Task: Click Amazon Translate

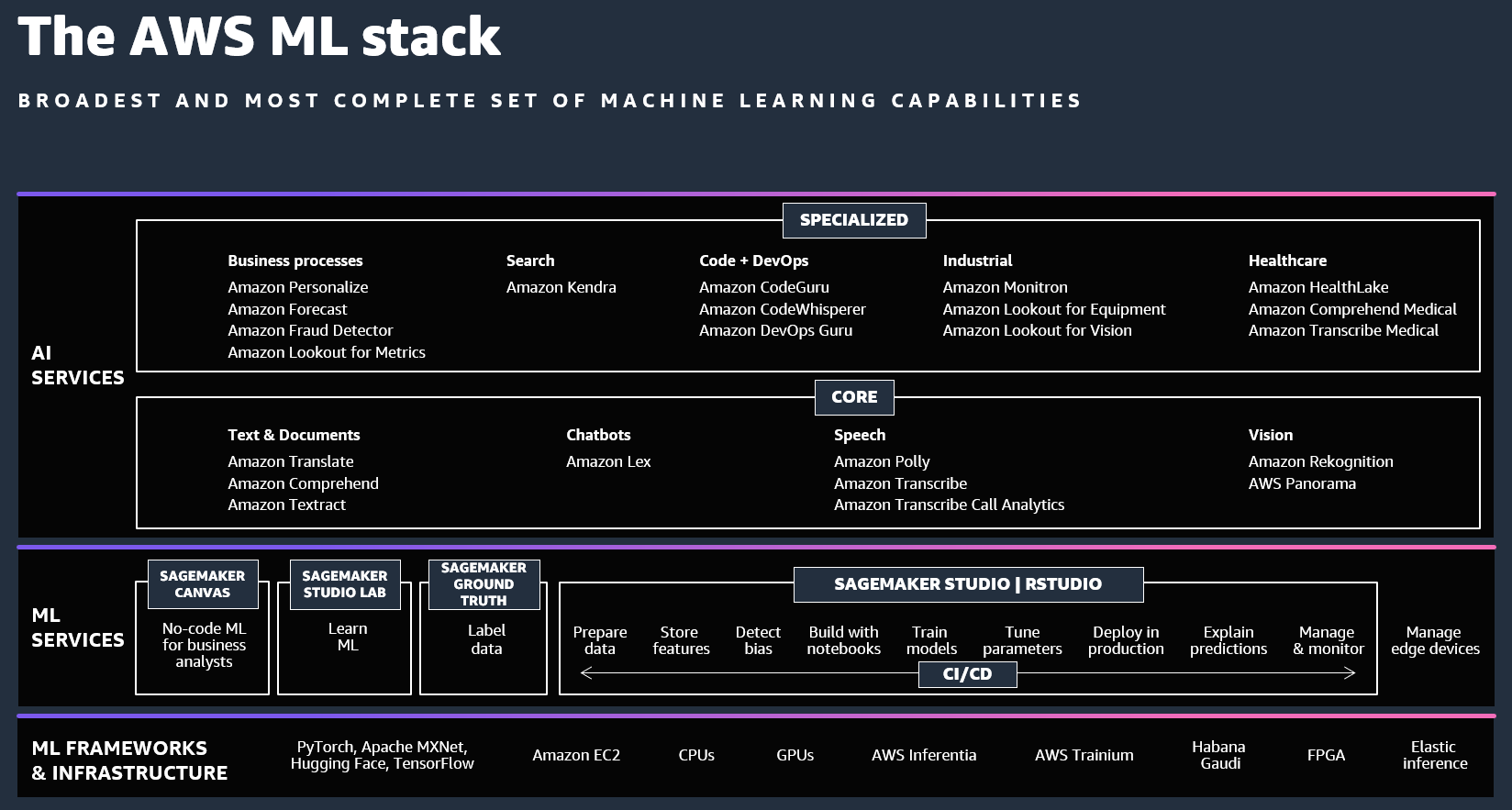Action: (x=291, y=461)
